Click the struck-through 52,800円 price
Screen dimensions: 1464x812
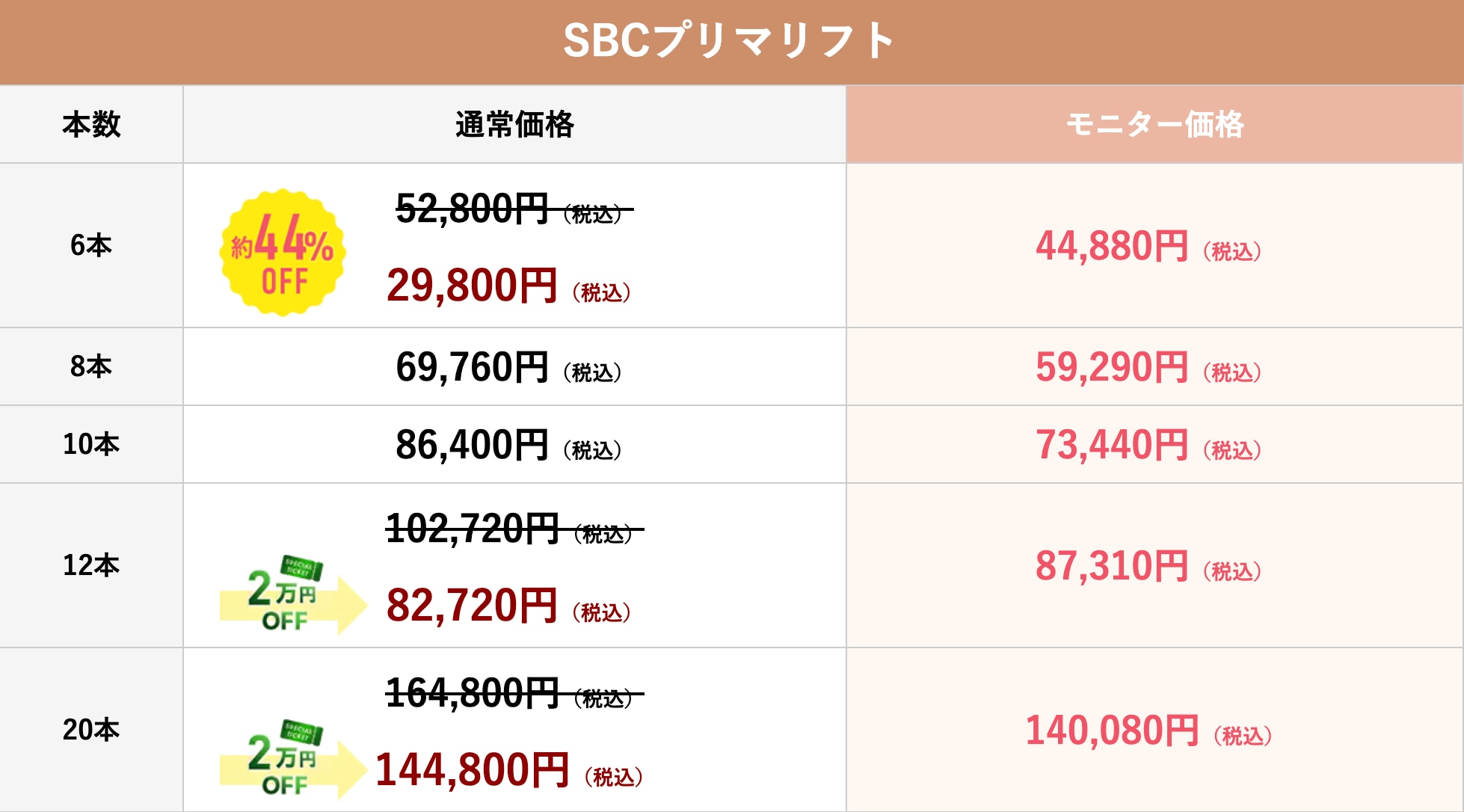tap(473, 209)
